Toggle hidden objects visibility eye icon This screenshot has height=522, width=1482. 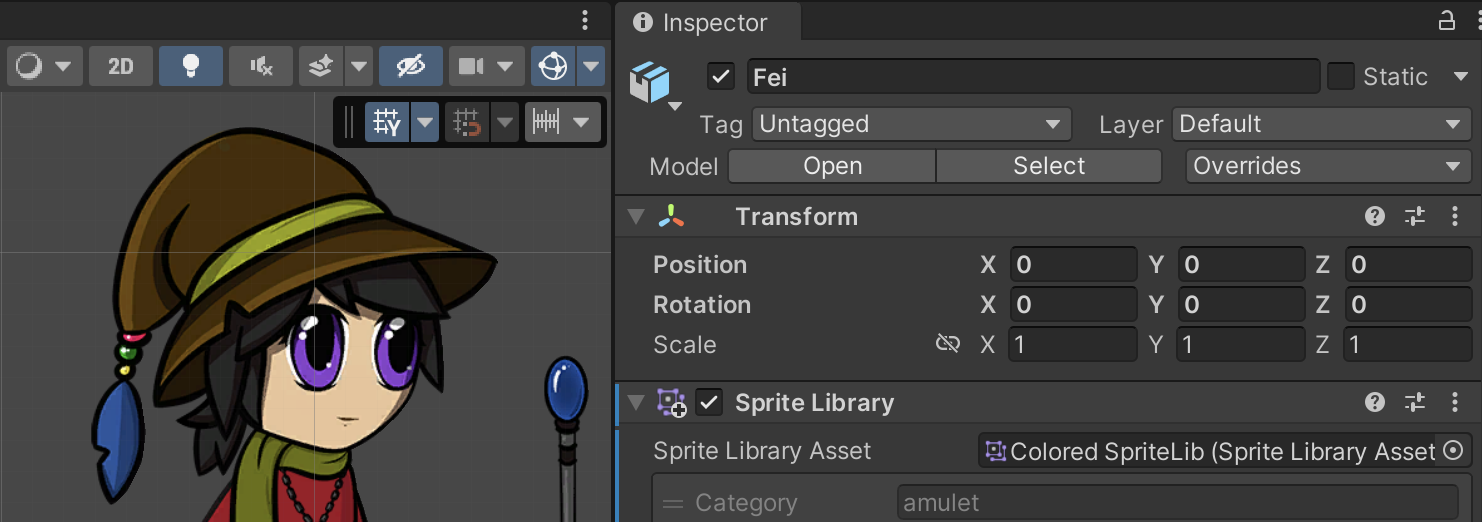(411, 67)
